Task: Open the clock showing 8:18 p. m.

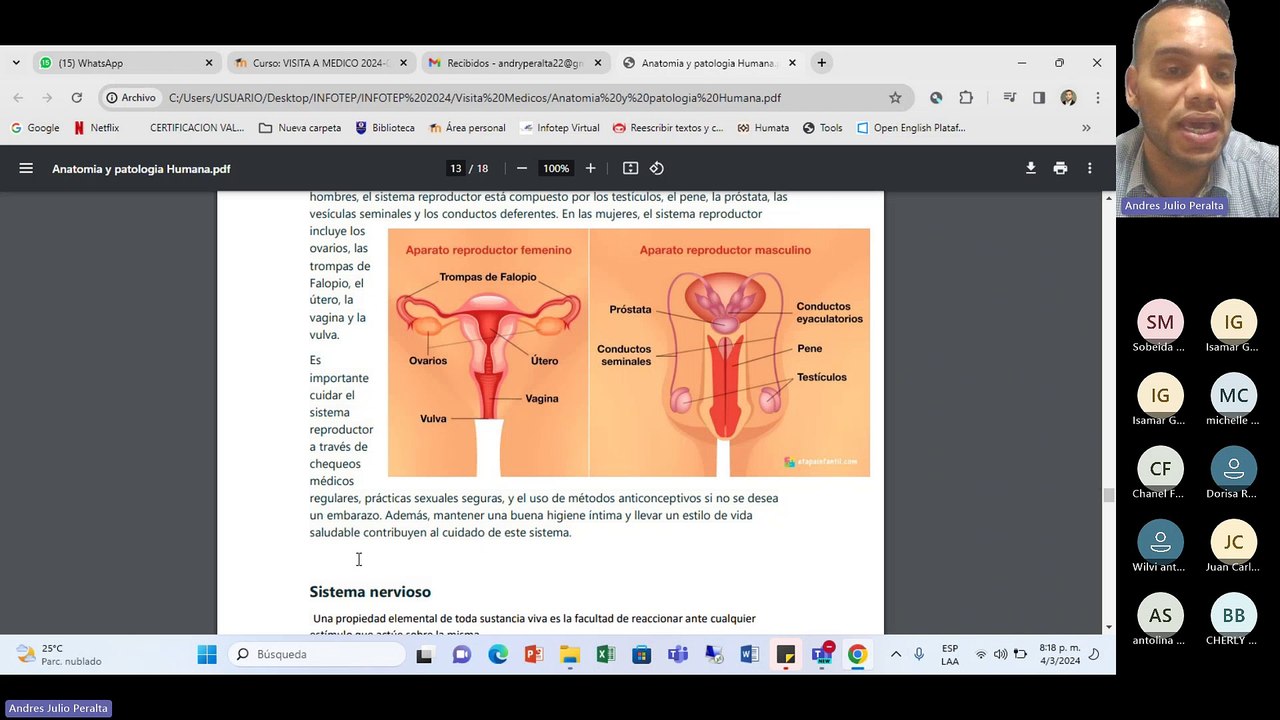Action: 1060,655
